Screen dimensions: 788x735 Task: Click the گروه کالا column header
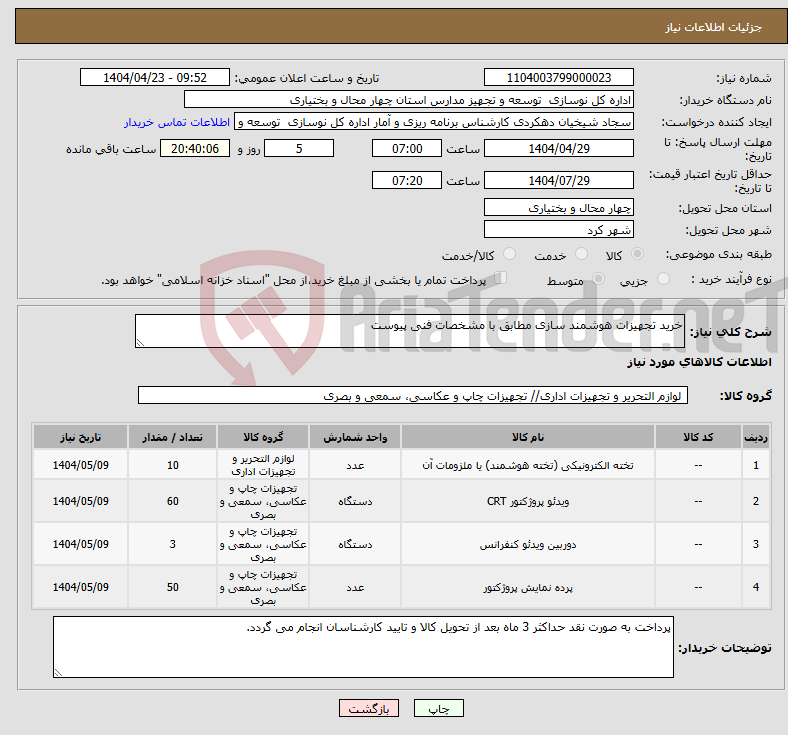click(x=263, y=437)
